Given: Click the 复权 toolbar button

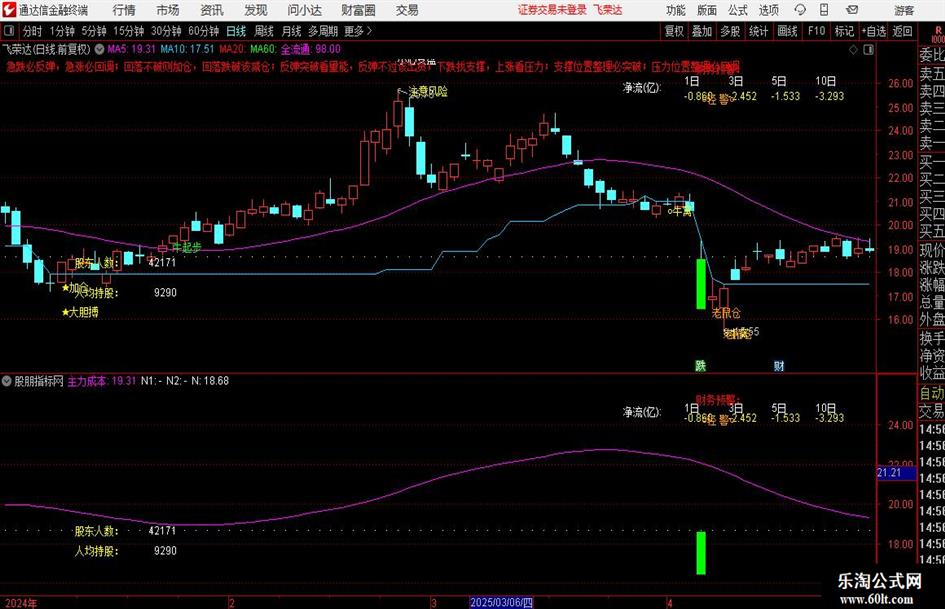Looking at the screenshot, I should (674, 31).
